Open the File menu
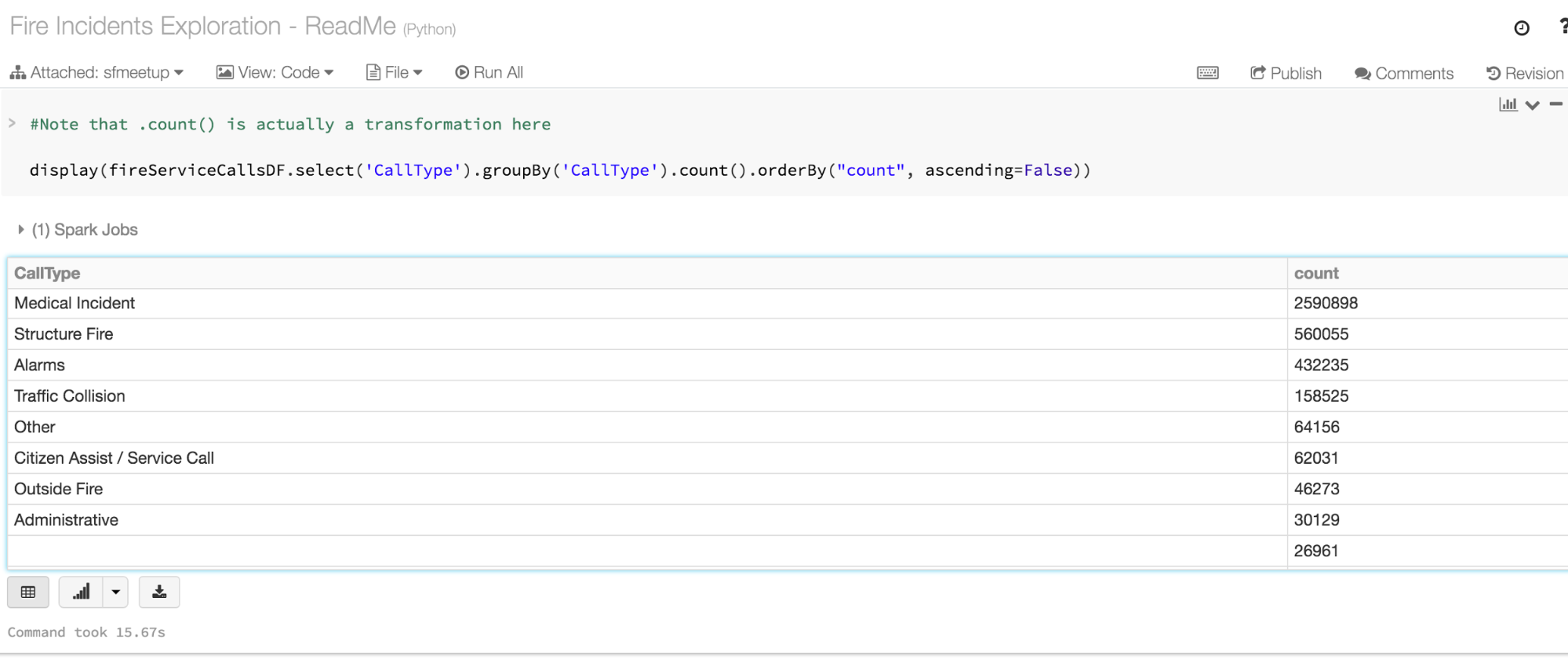Screen dimensions: 1568x659 click(x=395, y=73)
